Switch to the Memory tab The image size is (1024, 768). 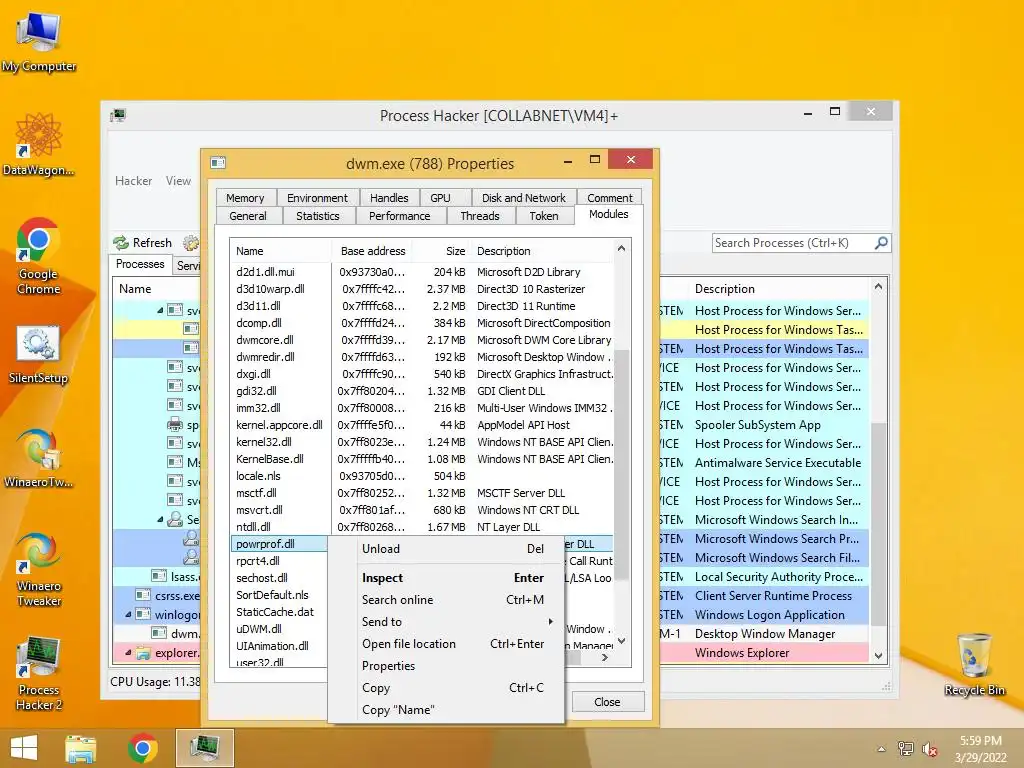pos(245,198)
